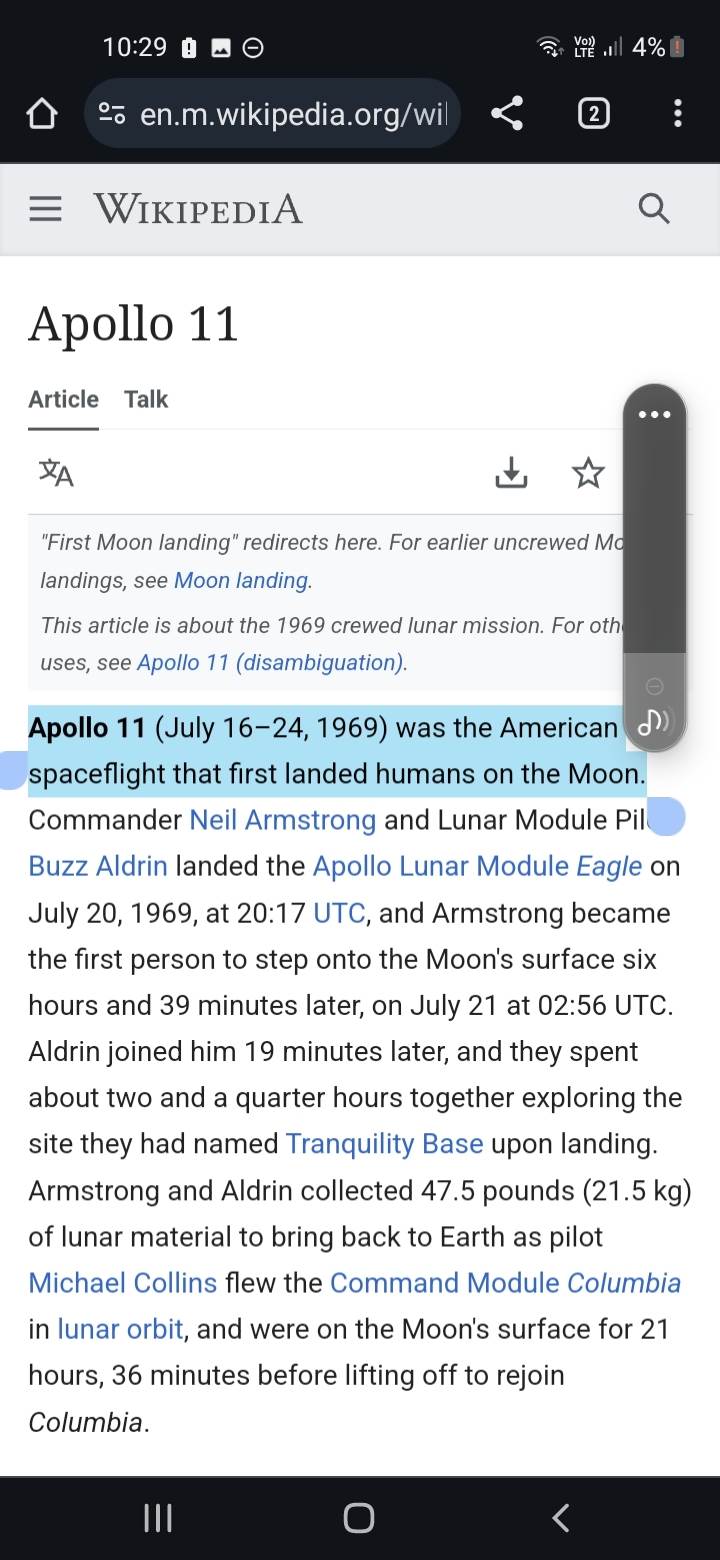720x1560 pixels.
Task: Toggle the watchlist star for this article
Action: (588, 472)
